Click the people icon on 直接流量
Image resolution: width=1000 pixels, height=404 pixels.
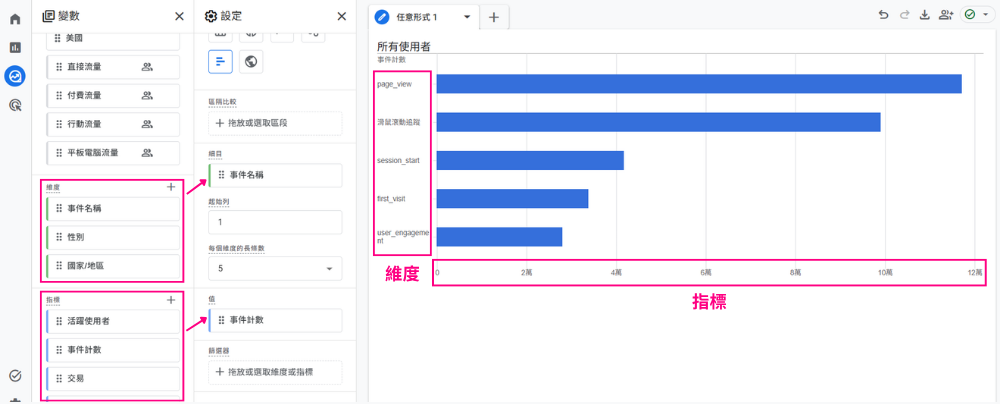[147, 66]
